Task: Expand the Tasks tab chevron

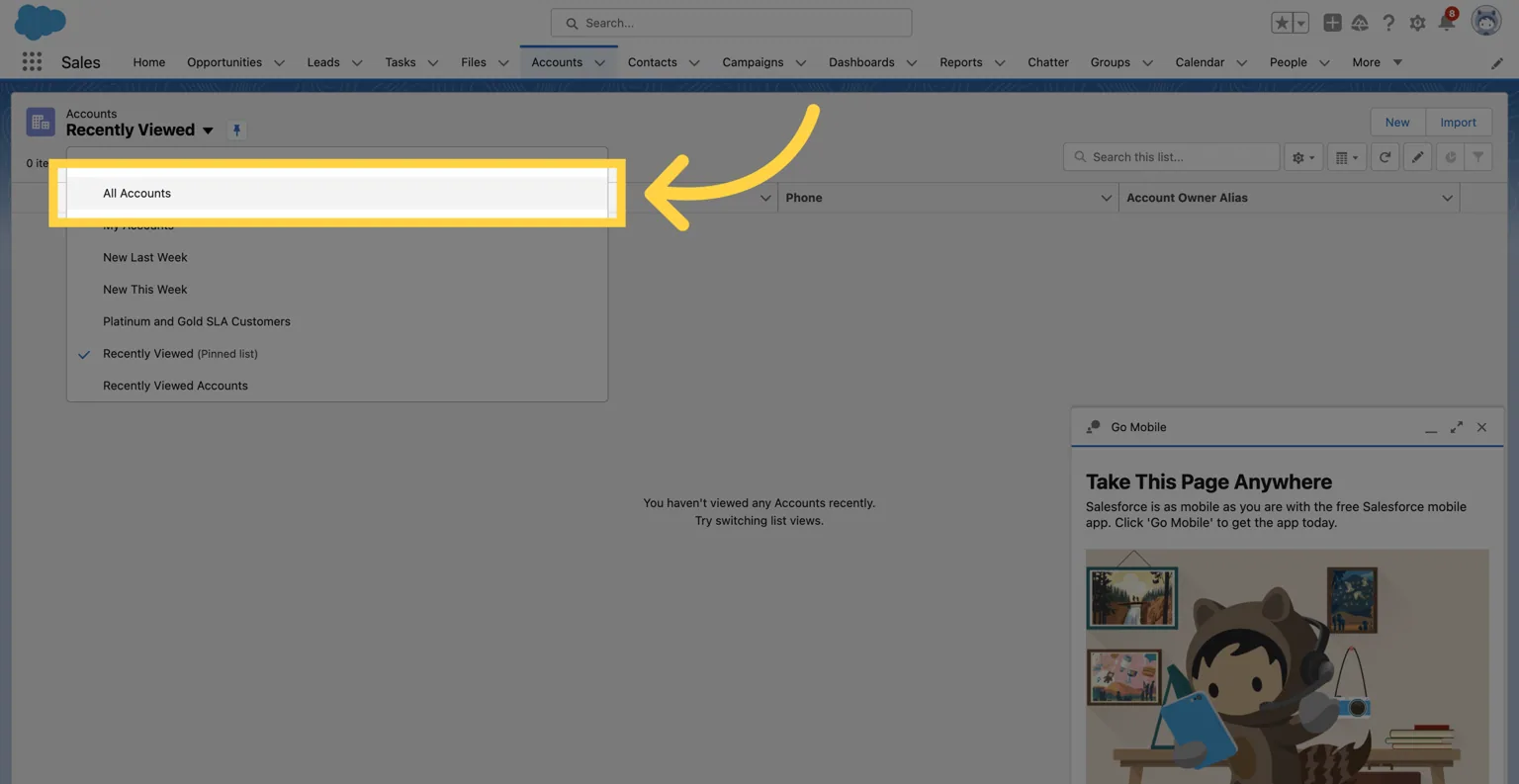Action: (x=432, y=63)
